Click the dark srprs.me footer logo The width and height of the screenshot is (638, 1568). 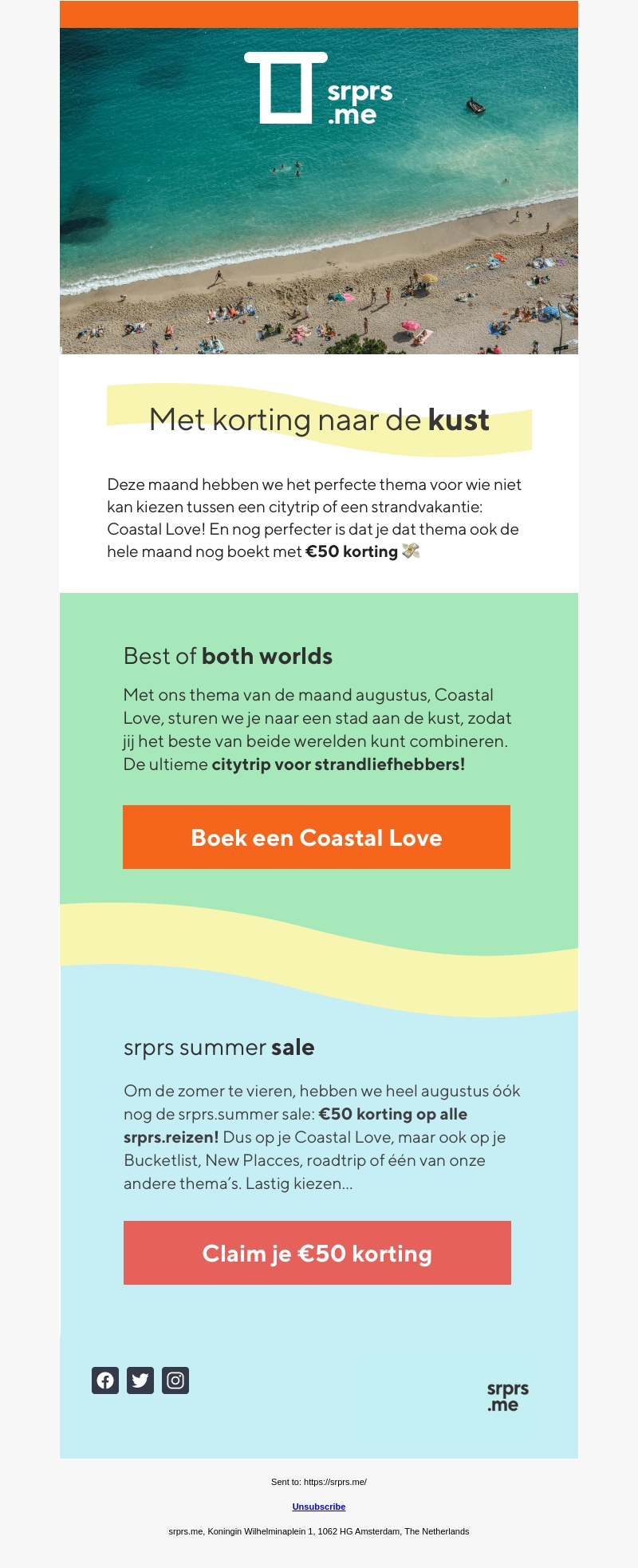tap(507, 1397)
